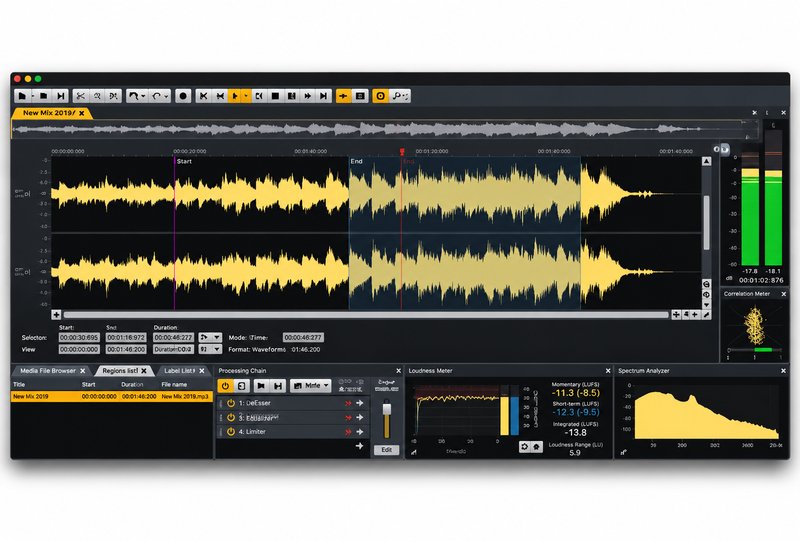
Task: Click the selection End time field
Action: click(126, 337)
